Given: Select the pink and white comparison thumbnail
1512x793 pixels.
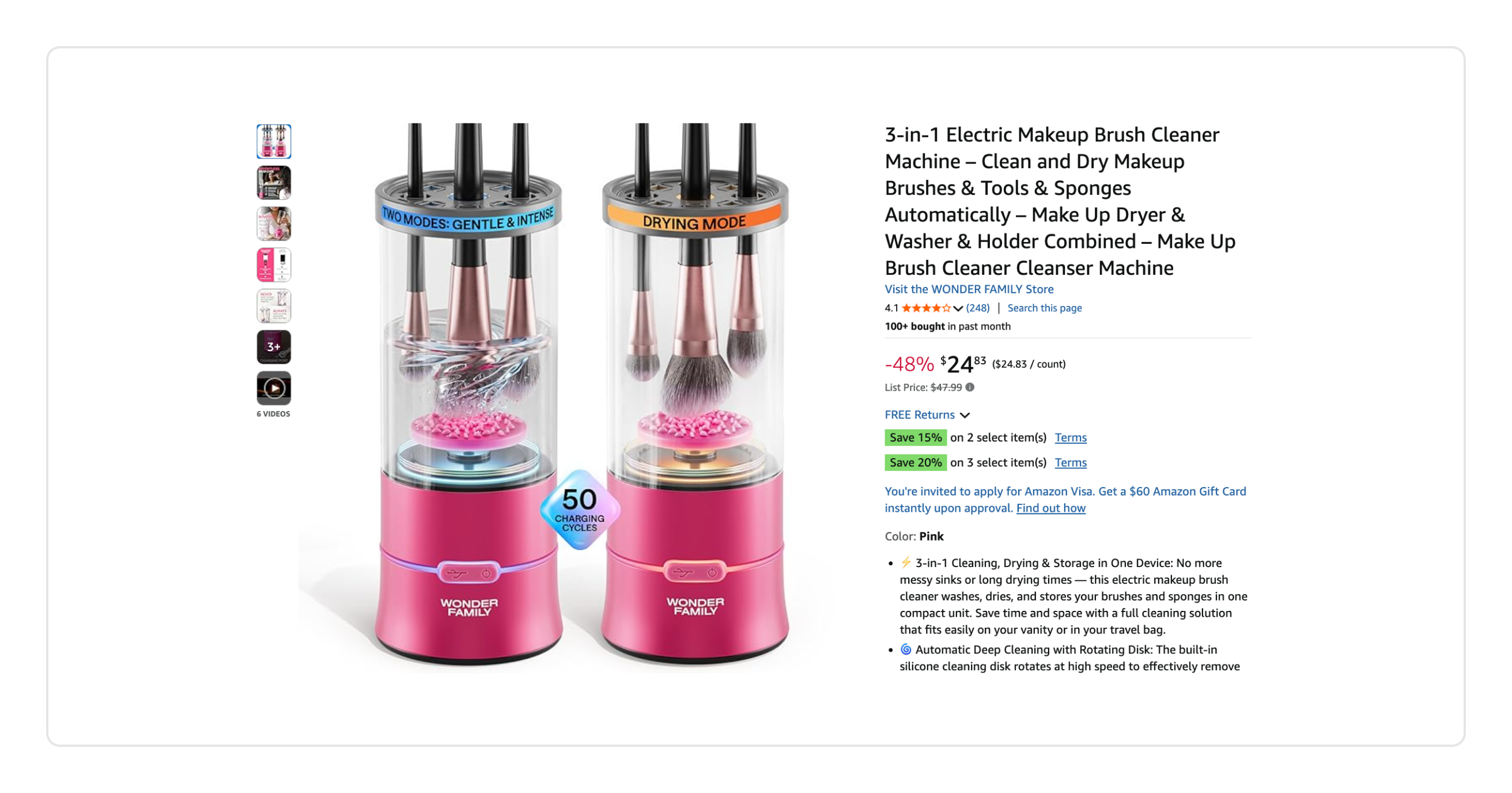Looking at the screenshot, I should click(x=274, y=265).
